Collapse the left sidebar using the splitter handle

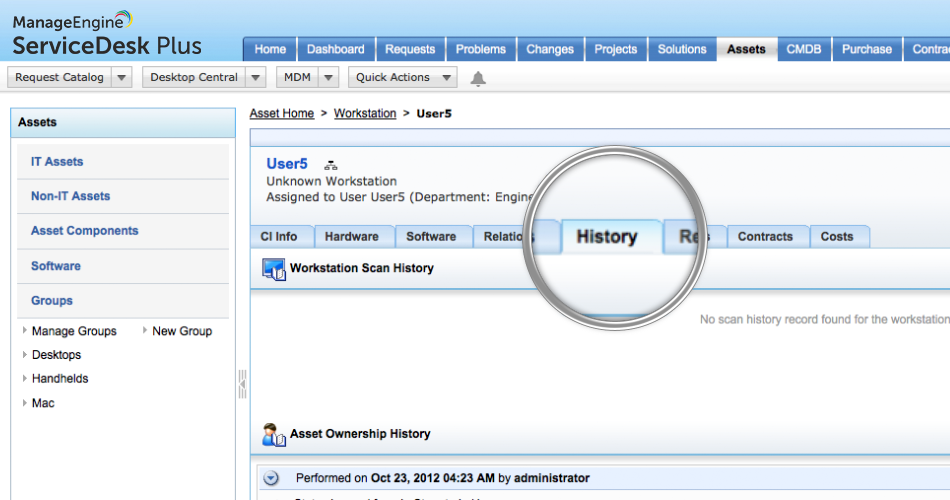242,384
